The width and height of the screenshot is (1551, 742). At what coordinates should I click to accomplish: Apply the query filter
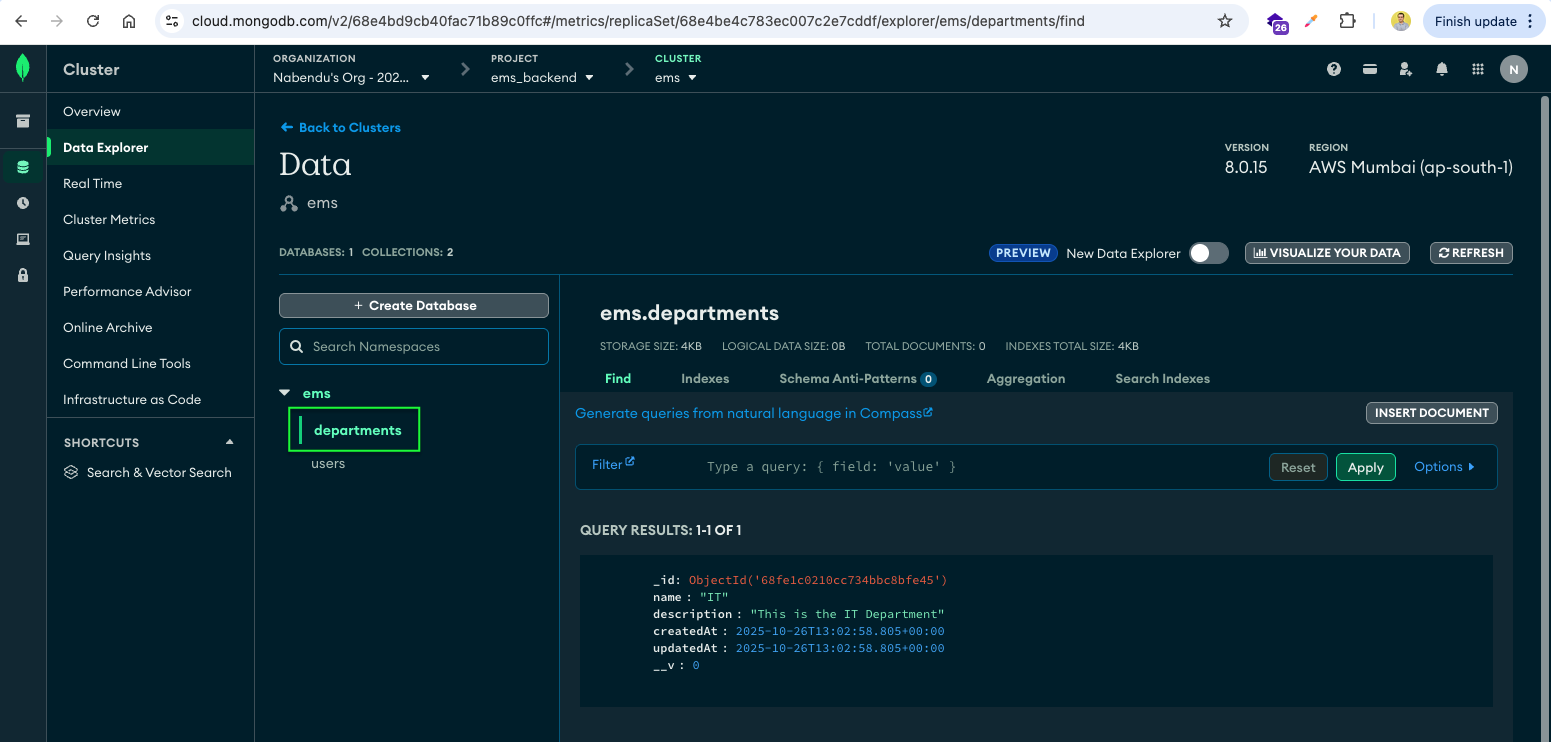click(1365, 467)
